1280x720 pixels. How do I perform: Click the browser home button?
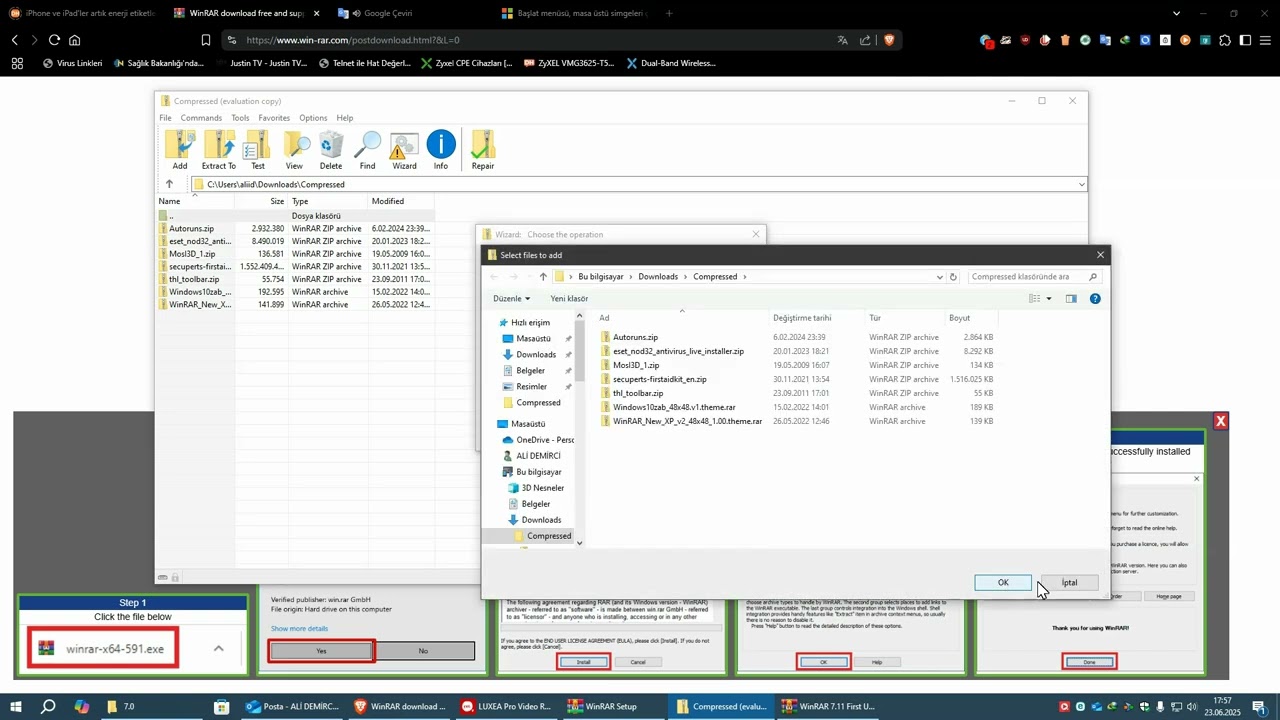point(74,40)
